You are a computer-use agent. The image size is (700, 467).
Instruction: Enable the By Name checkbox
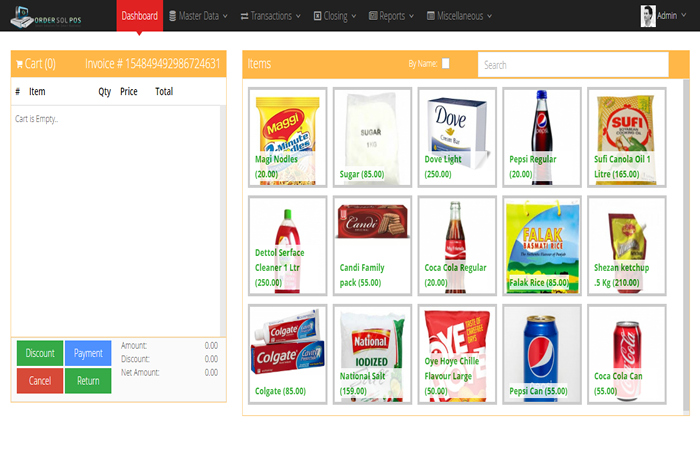pyautogui.click(x=446, y=64)
